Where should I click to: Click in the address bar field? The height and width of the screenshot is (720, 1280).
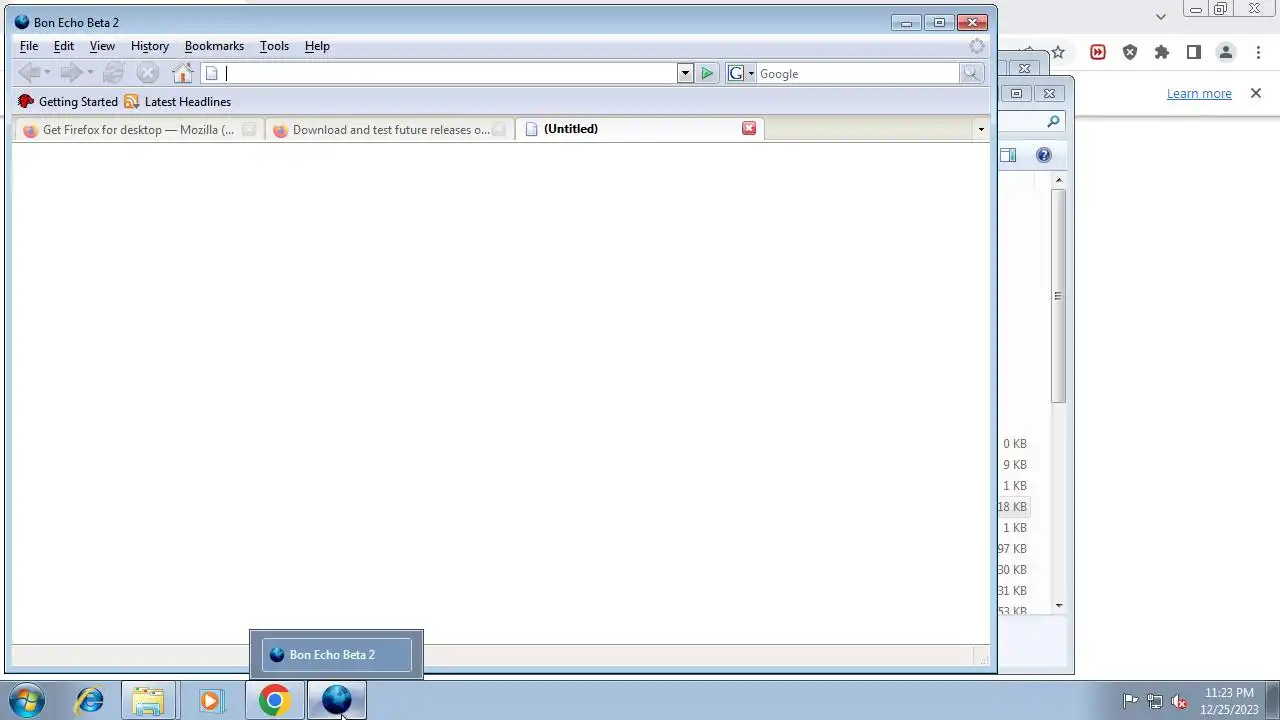tap(450, 73)
